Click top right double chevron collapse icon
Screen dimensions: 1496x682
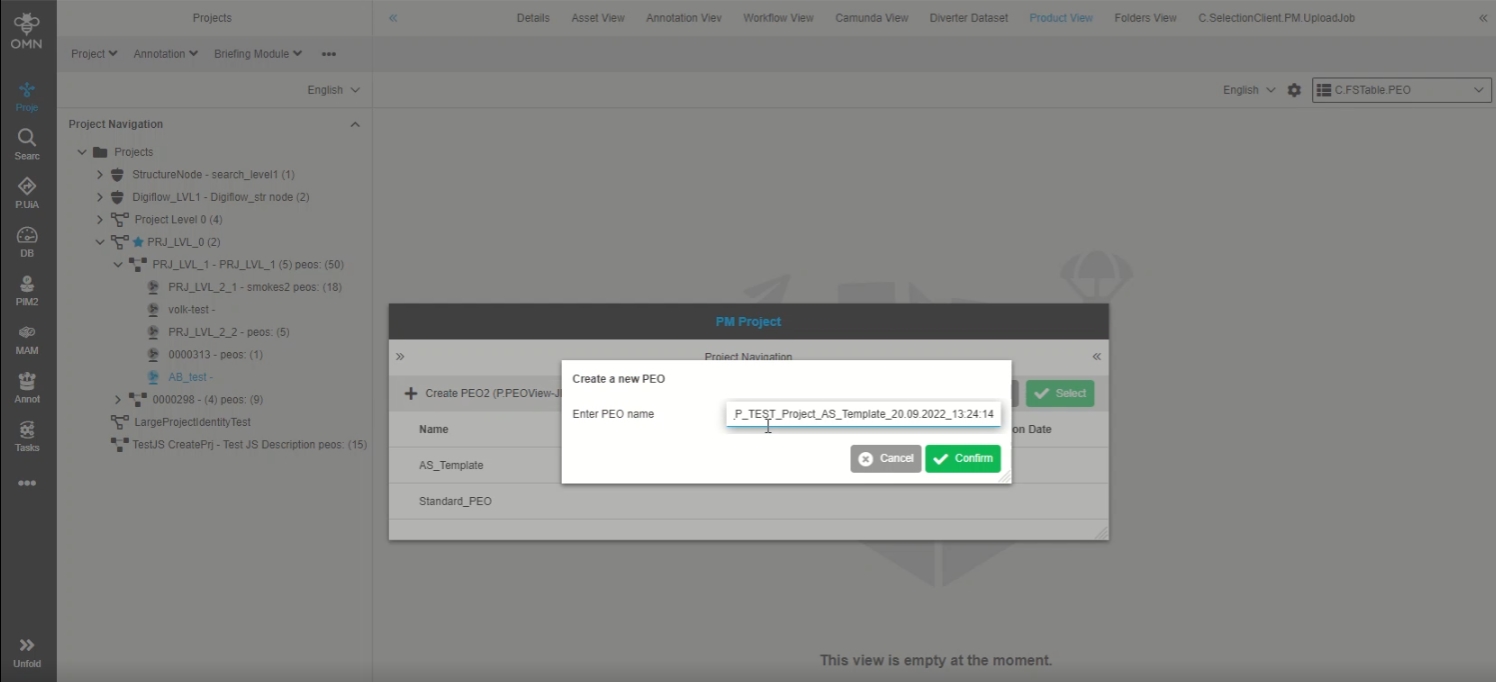[x=1483, y=18]
